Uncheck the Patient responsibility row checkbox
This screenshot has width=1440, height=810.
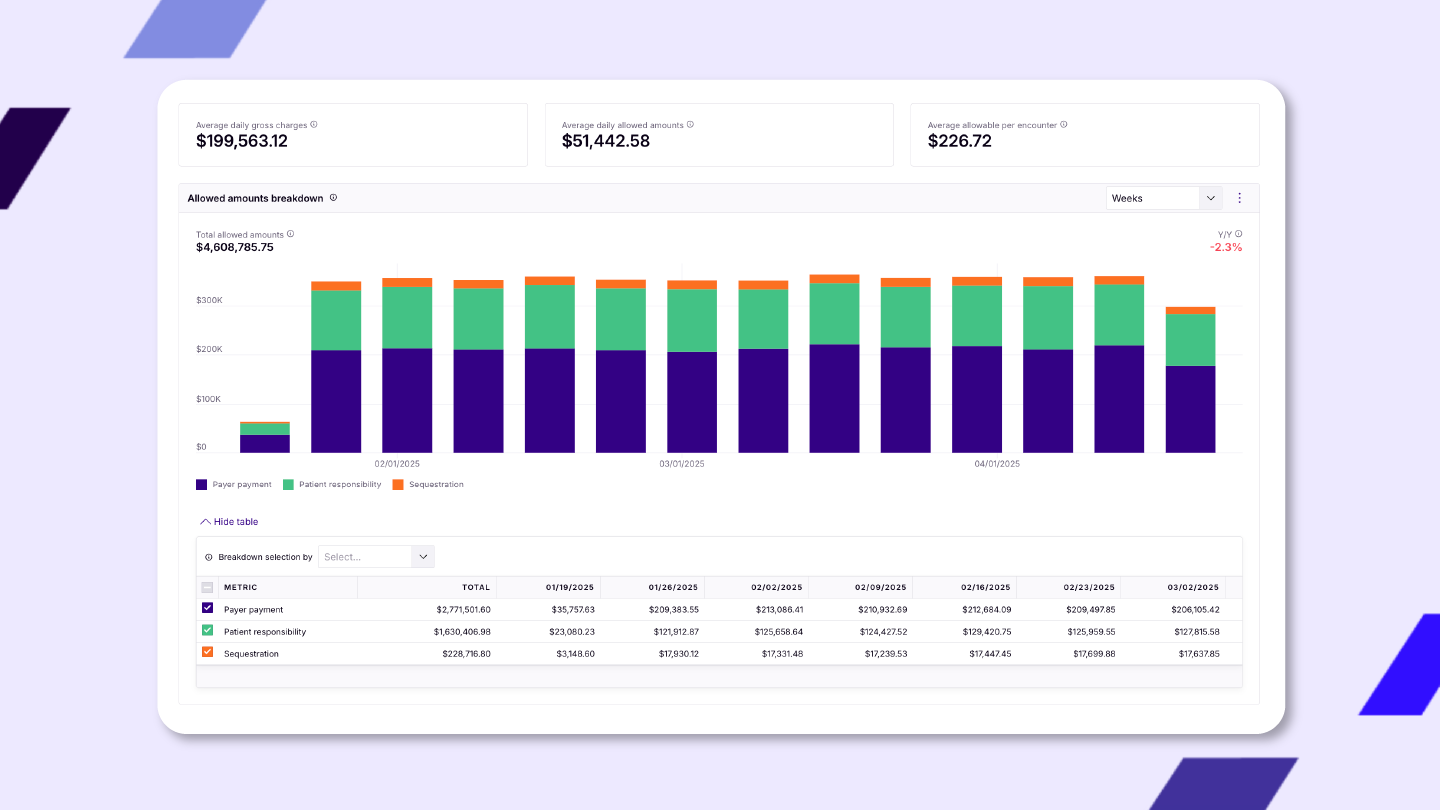pos(207,630)
